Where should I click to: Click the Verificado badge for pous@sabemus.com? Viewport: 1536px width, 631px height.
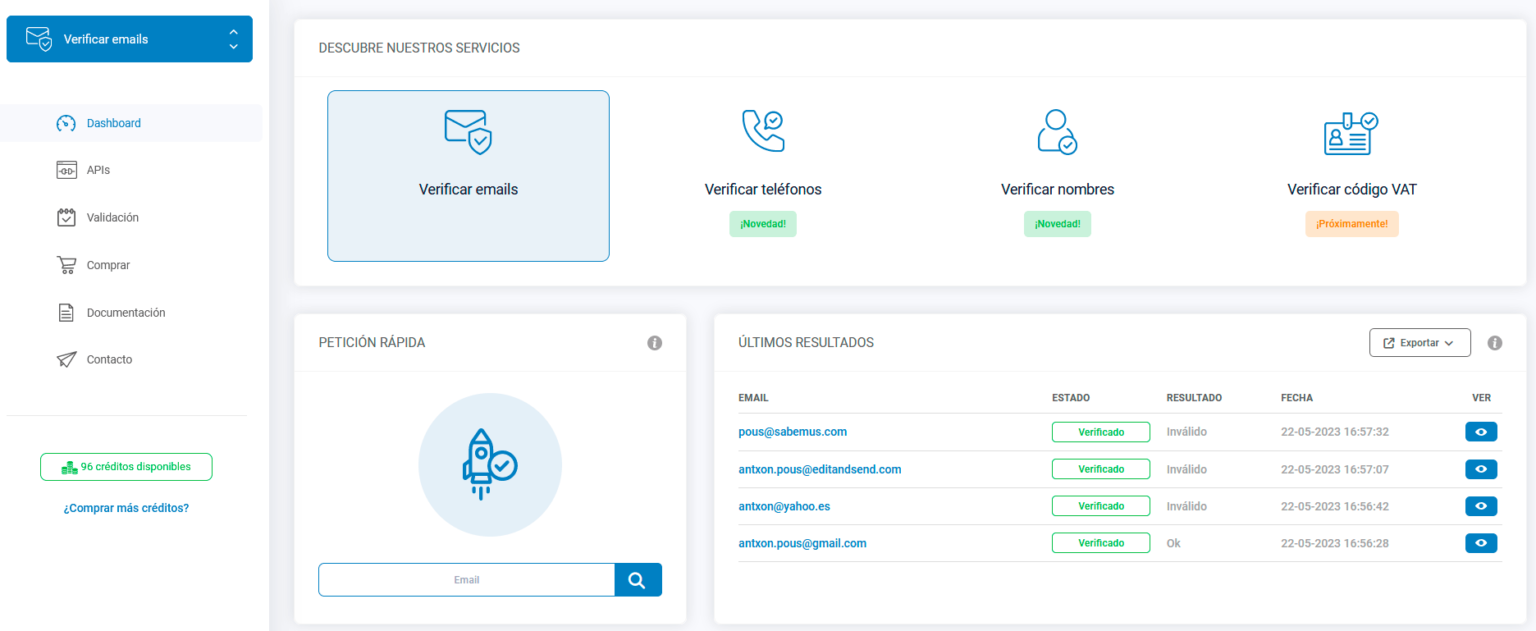click(x=1101, y=432)
